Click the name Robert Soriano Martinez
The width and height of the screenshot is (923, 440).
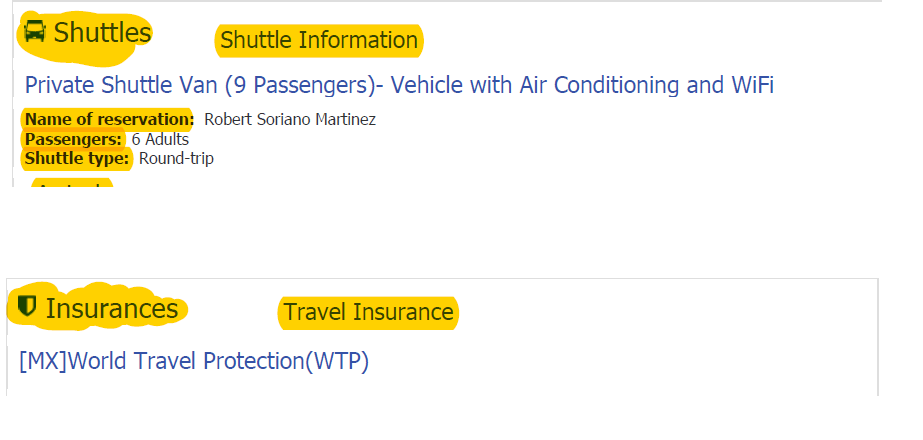290,120
